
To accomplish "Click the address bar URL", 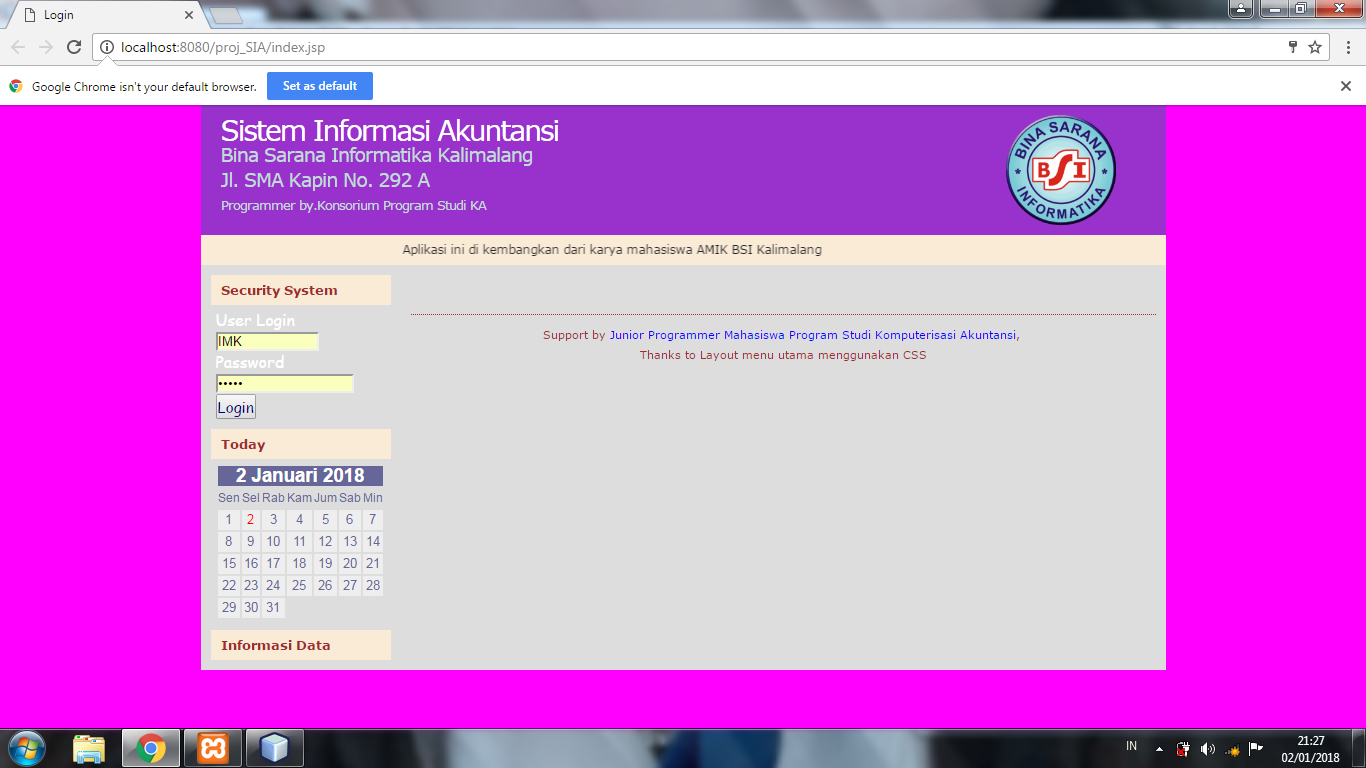I will pyautogui.click(x=222, y=47).
